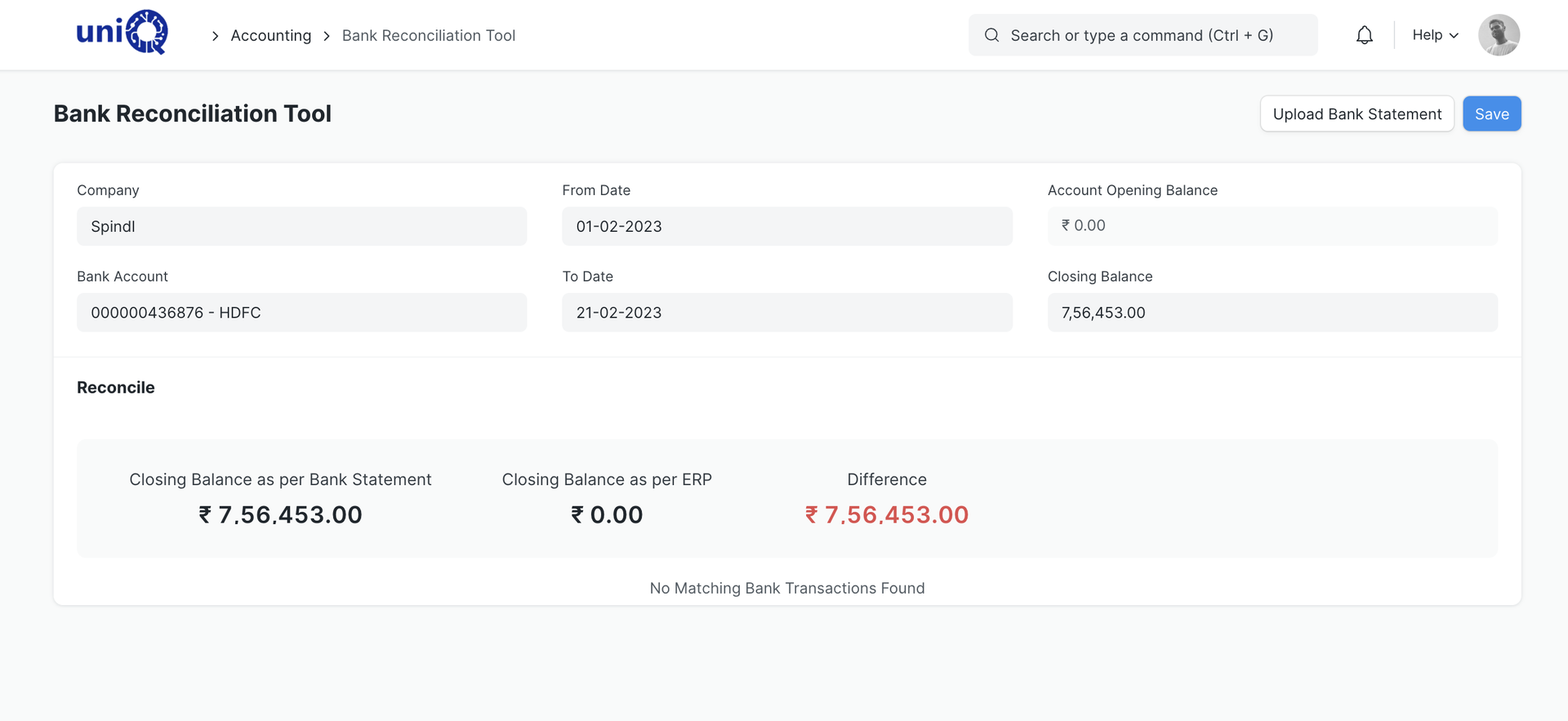Open the Bank Account field
This screenshot has width=1568, height=721.
301,313
